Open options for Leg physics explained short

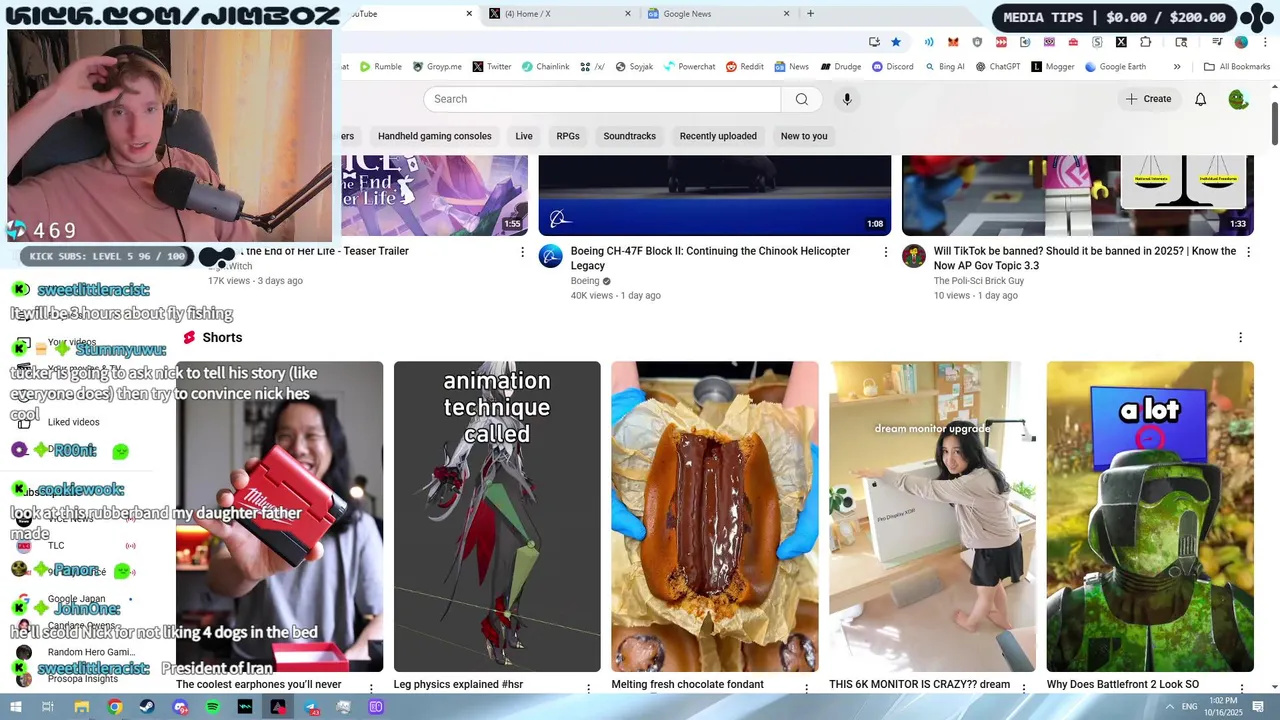588,689
